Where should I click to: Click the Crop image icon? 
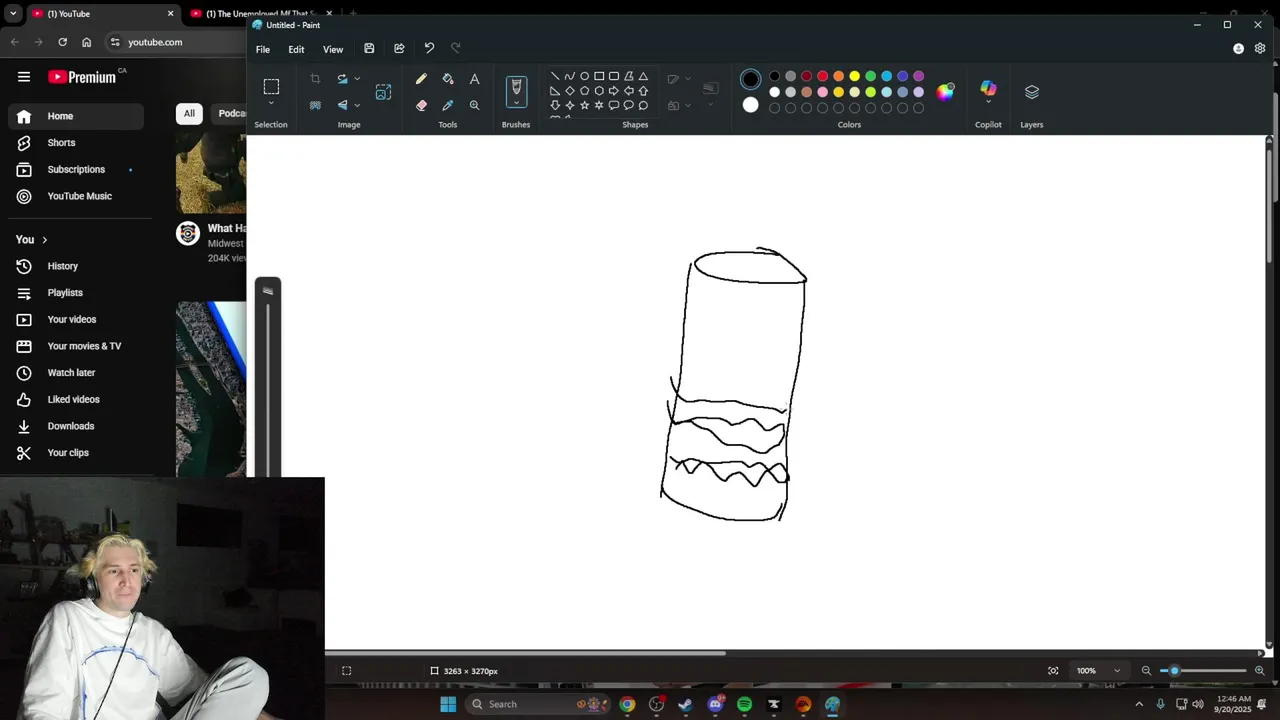coord(315,79)
